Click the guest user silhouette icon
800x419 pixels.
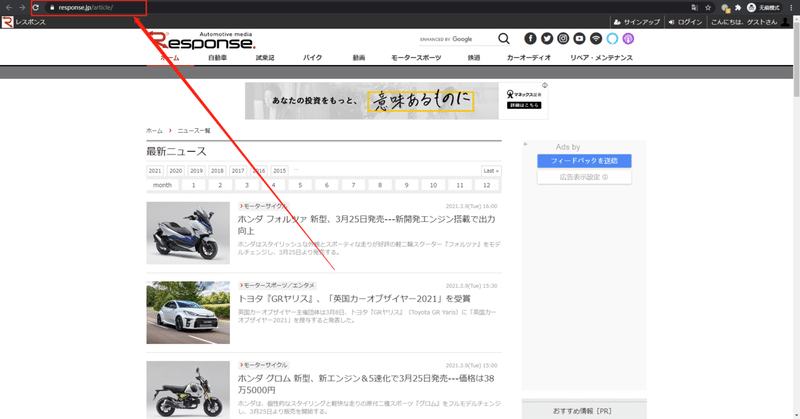coord(785,22)
